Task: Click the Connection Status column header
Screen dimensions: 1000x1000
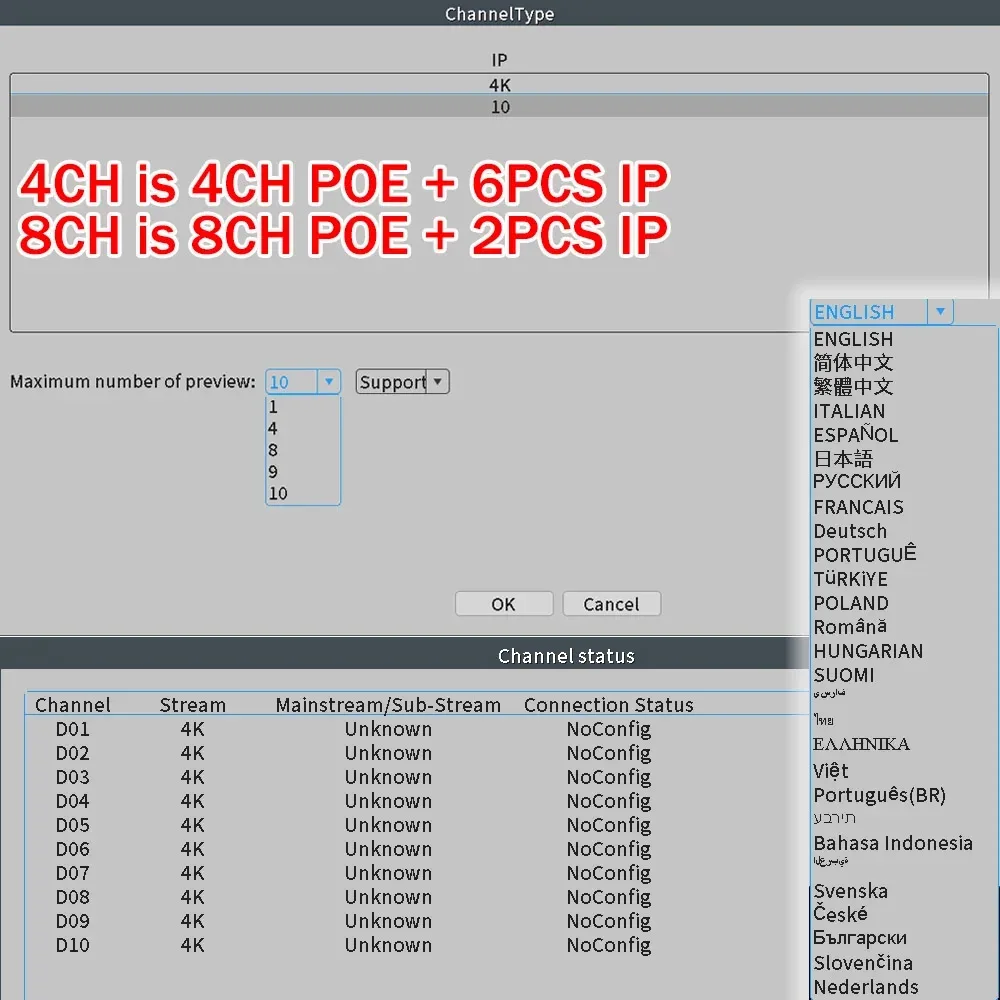Action: click(609, 705)
